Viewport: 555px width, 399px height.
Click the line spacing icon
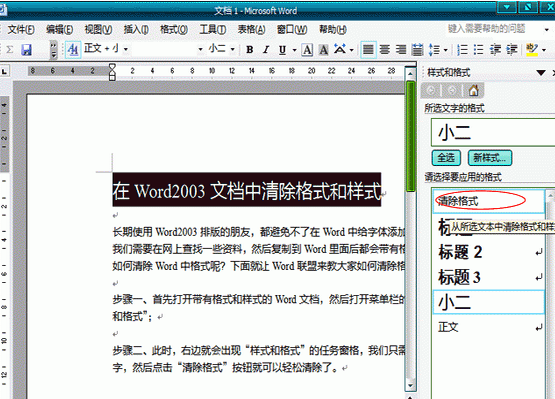(x=434, y=50)
